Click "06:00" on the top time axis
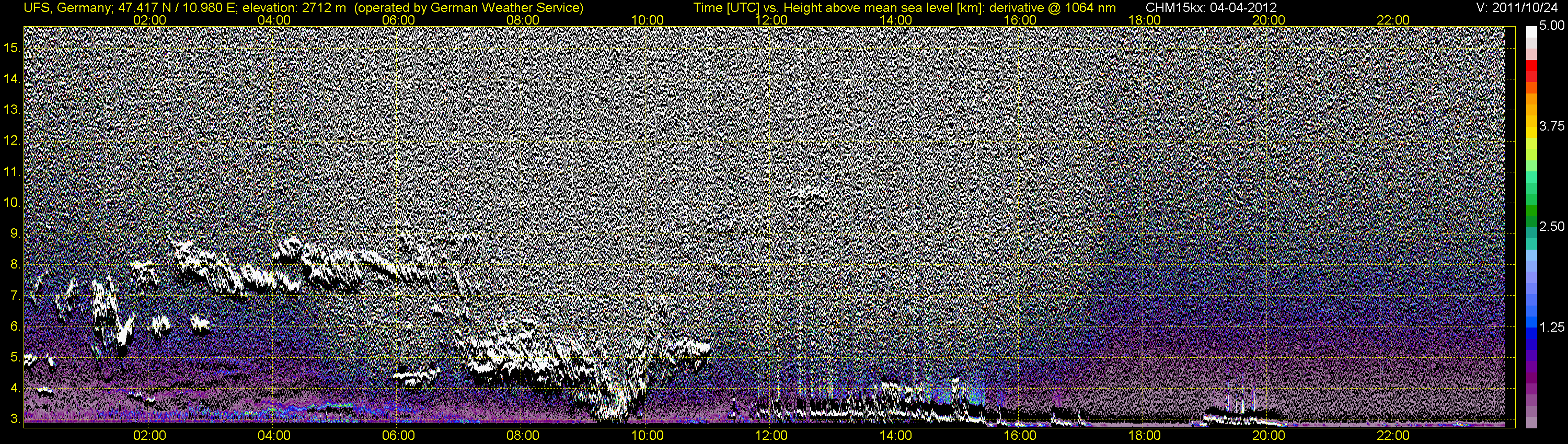1568x444 pixels. click(x=399, y=20)
